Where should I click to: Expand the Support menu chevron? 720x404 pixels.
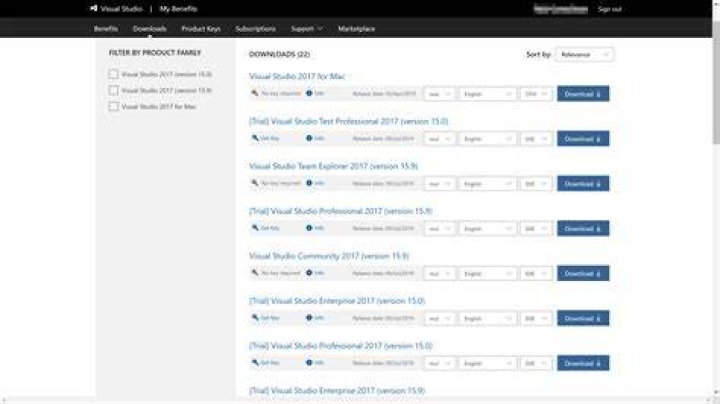pos(320,28)
